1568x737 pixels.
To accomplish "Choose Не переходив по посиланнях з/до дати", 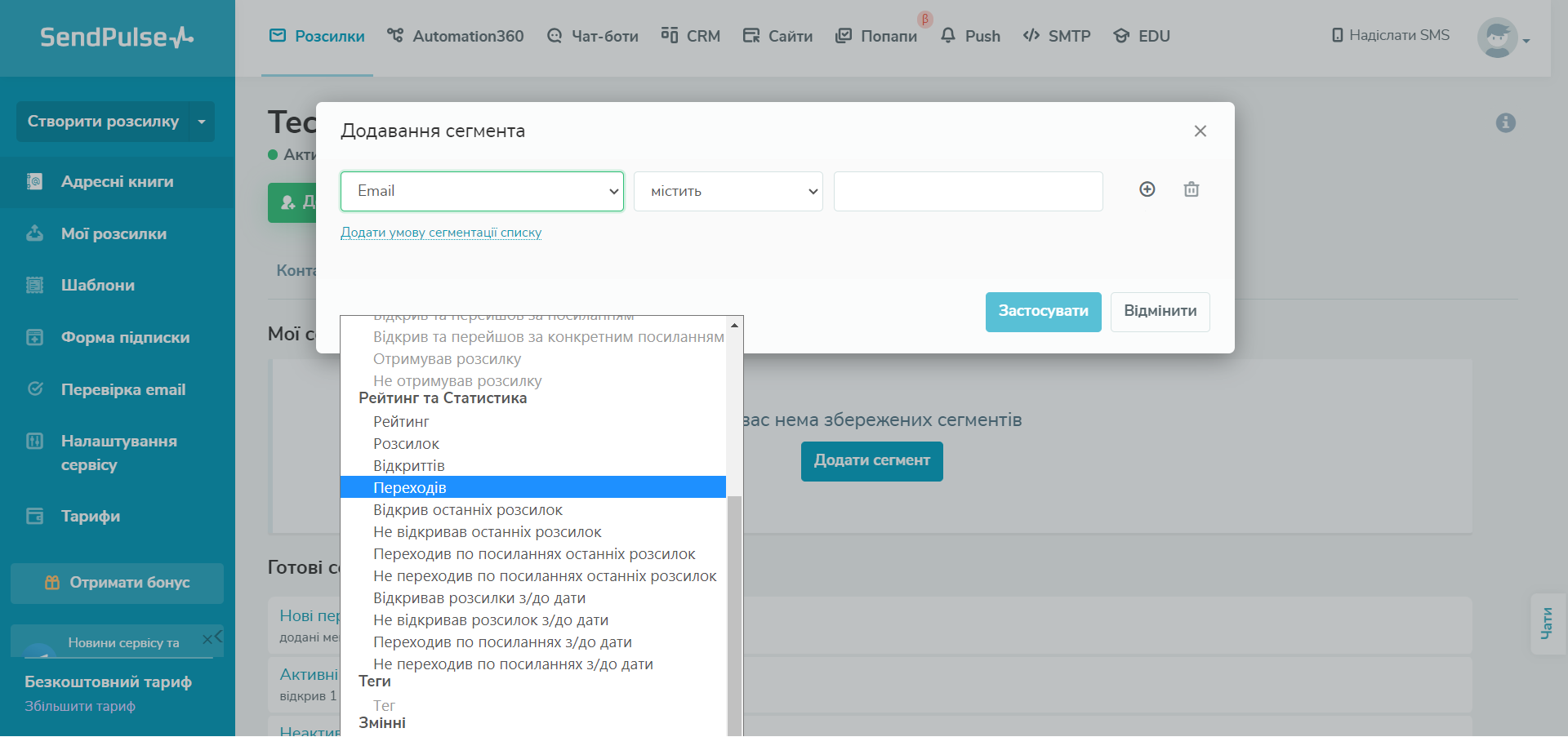I will [x=533, y=664].
